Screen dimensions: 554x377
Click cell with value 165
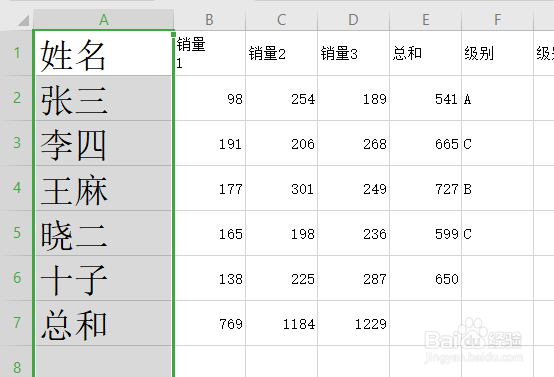tap(210, 233)
